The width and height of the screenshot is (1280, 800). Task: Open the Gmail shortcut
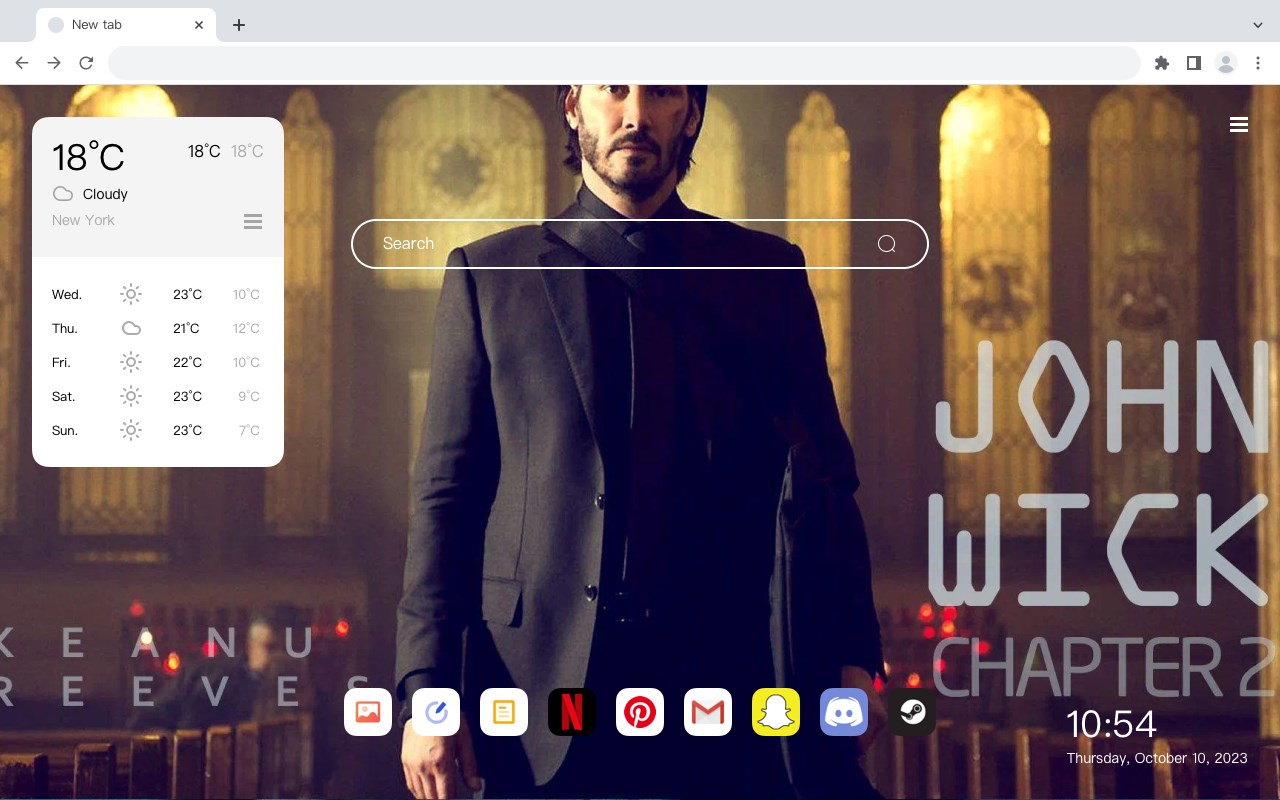click(x=708, y=712)
